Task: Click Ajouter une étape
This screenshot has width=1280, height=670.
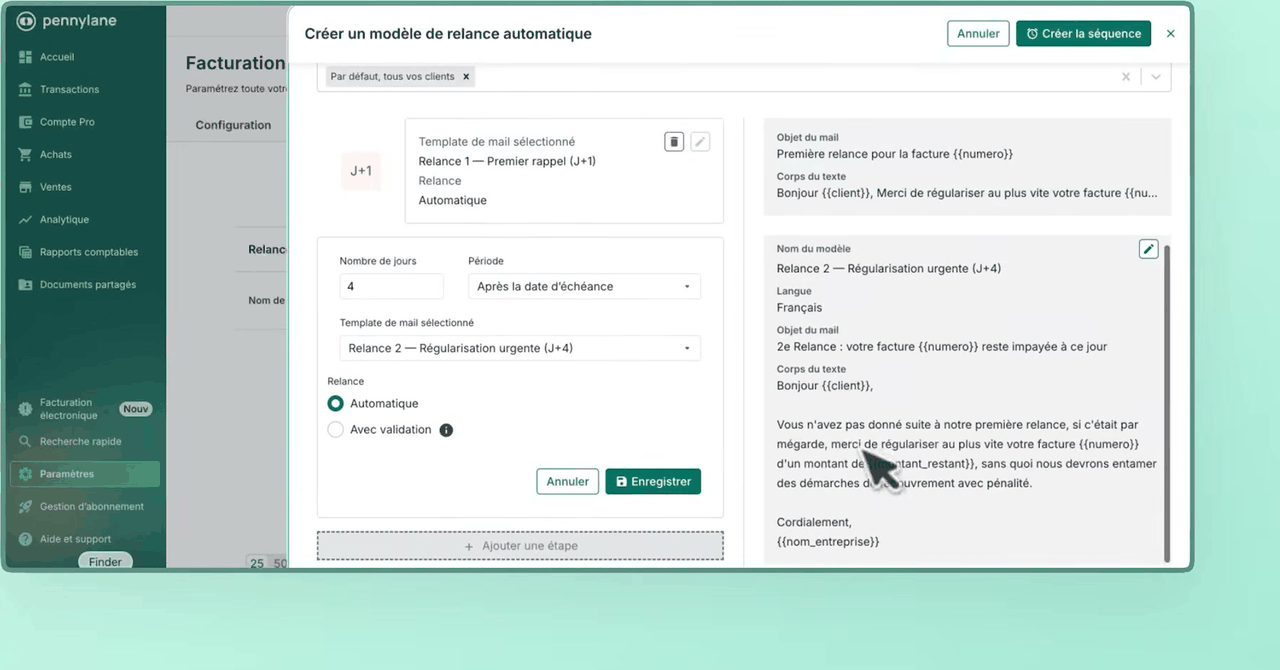Action: click(520, 546)
